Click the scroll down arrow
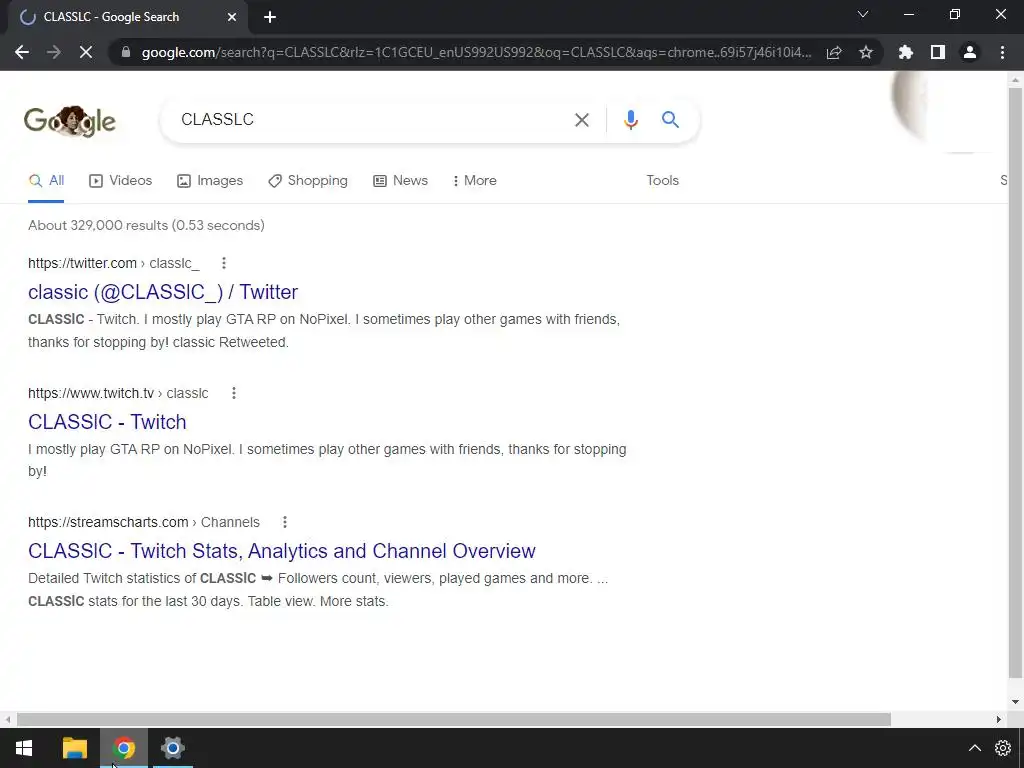 (x=1015, y=702)
